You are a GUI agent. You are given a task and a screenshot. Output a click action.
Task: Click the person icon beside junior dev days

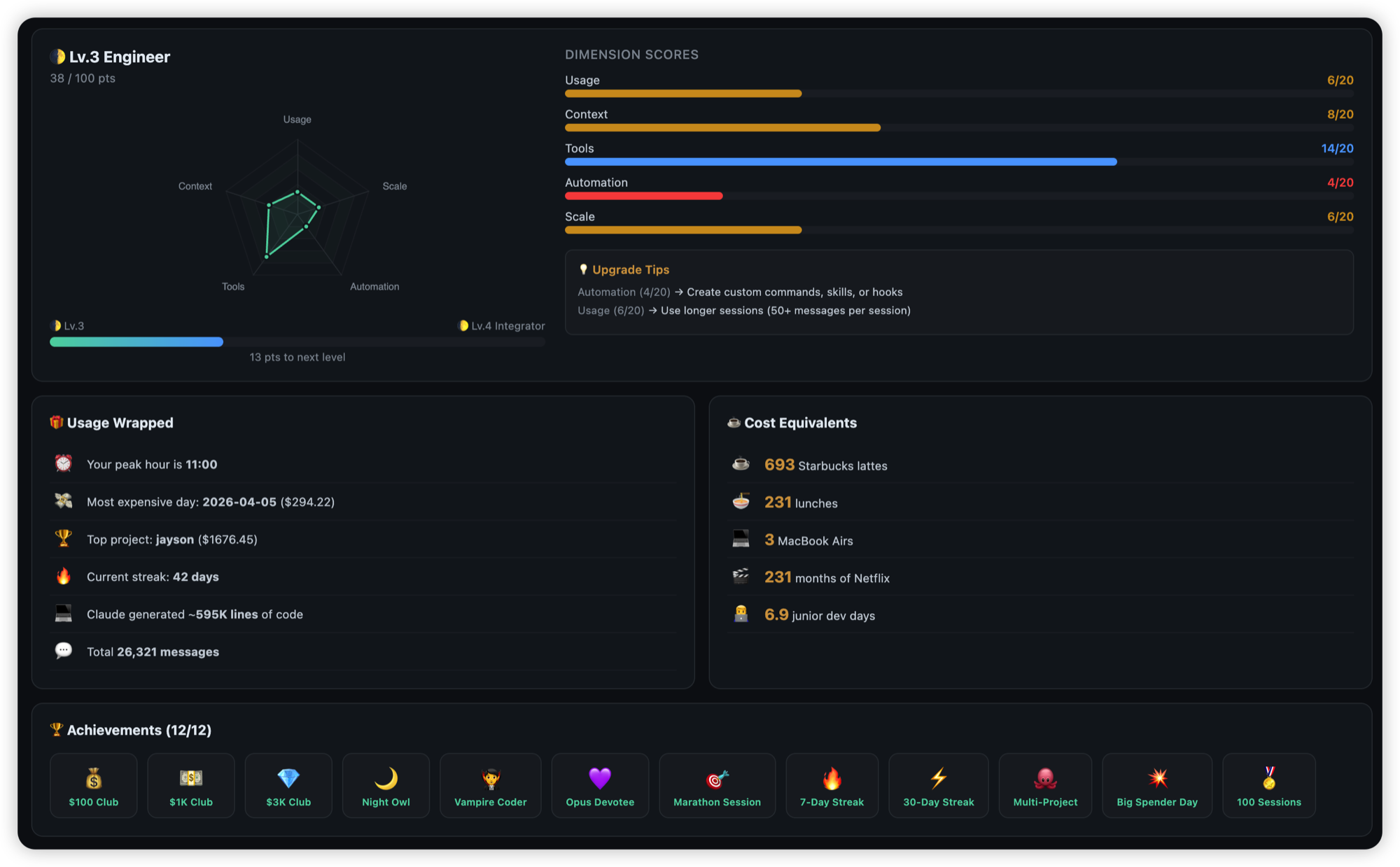coord(741,614)
